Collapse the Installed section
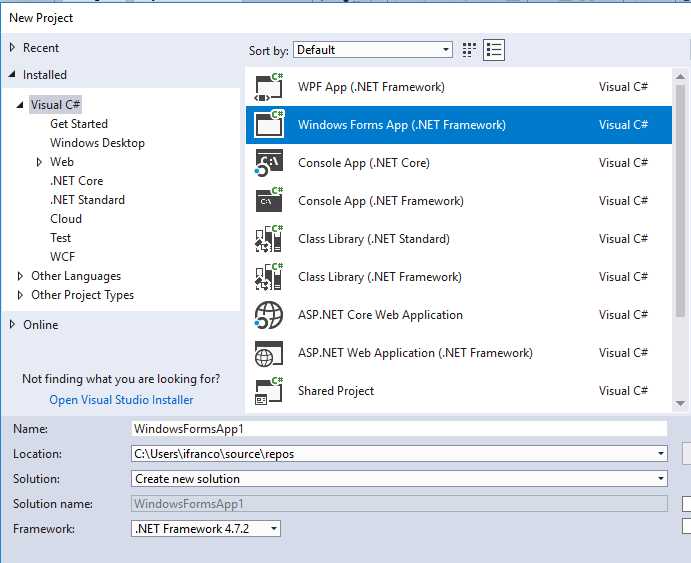This screenshot has width=691, height=563. (12, 74)
